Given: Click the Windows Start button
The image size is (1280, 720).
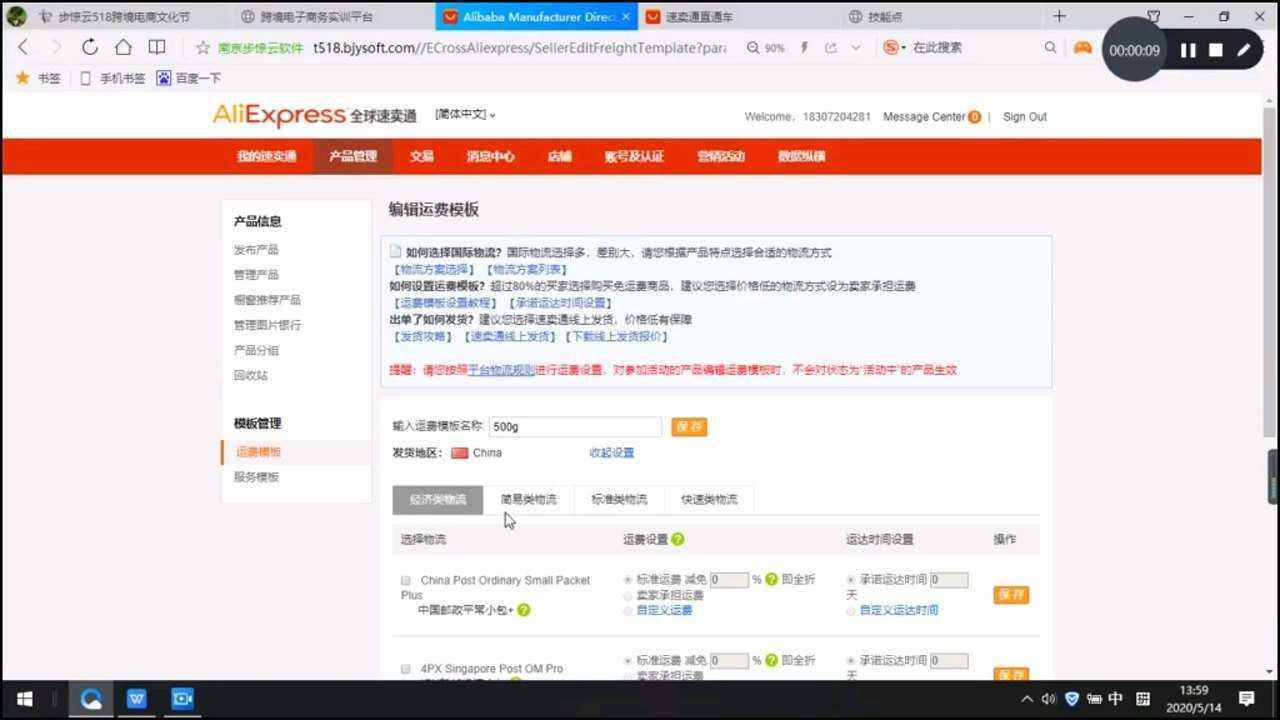Looking at the screenshot, I should click(24, 698).
